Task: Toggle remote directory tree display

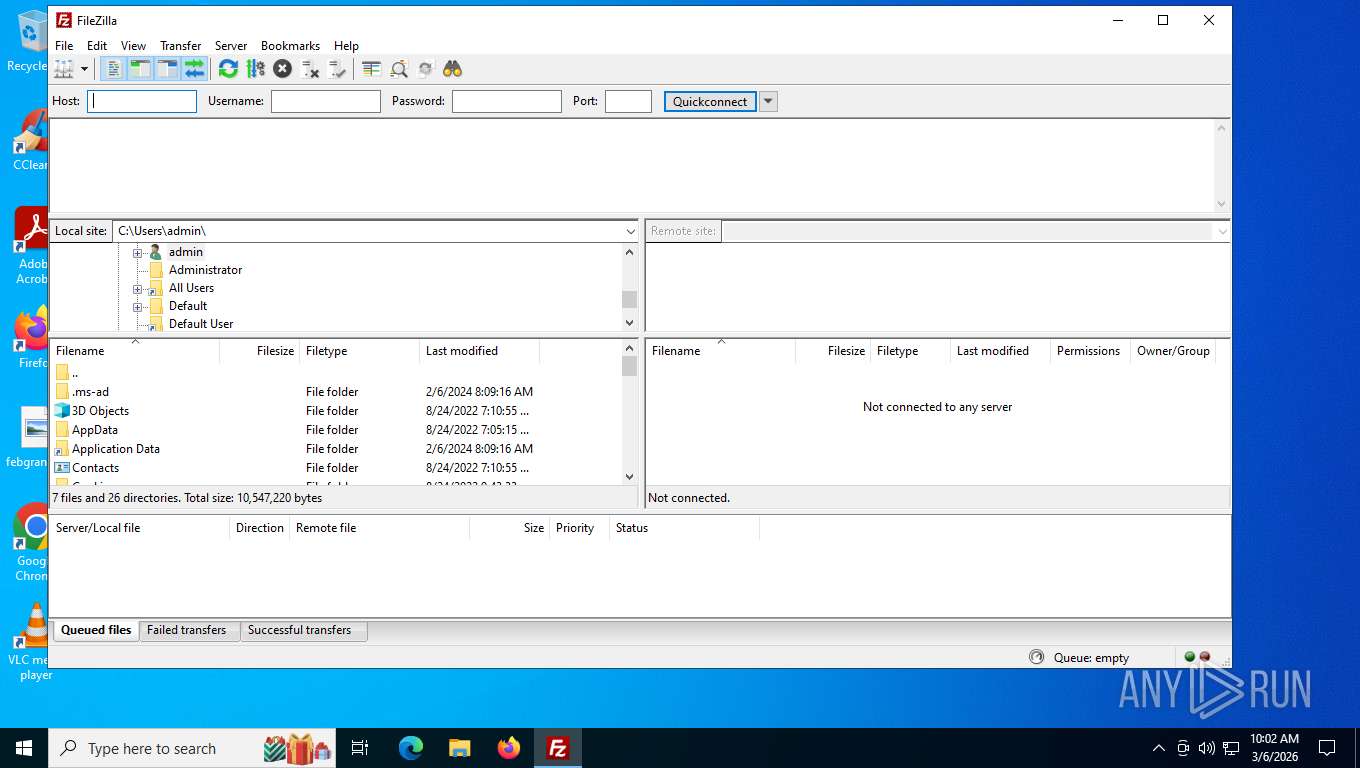Action: [167, 69]
